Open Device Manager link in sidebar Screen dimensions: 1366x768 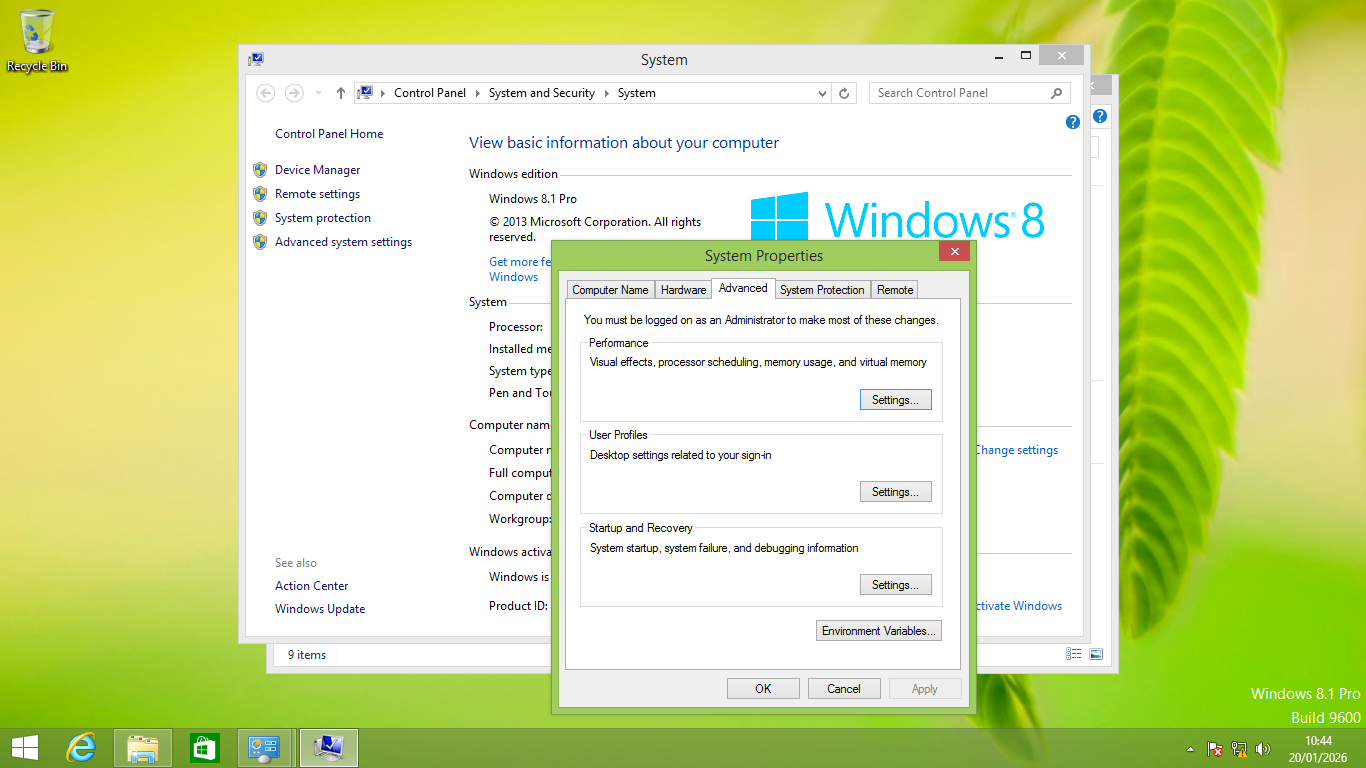pos(317,170)
